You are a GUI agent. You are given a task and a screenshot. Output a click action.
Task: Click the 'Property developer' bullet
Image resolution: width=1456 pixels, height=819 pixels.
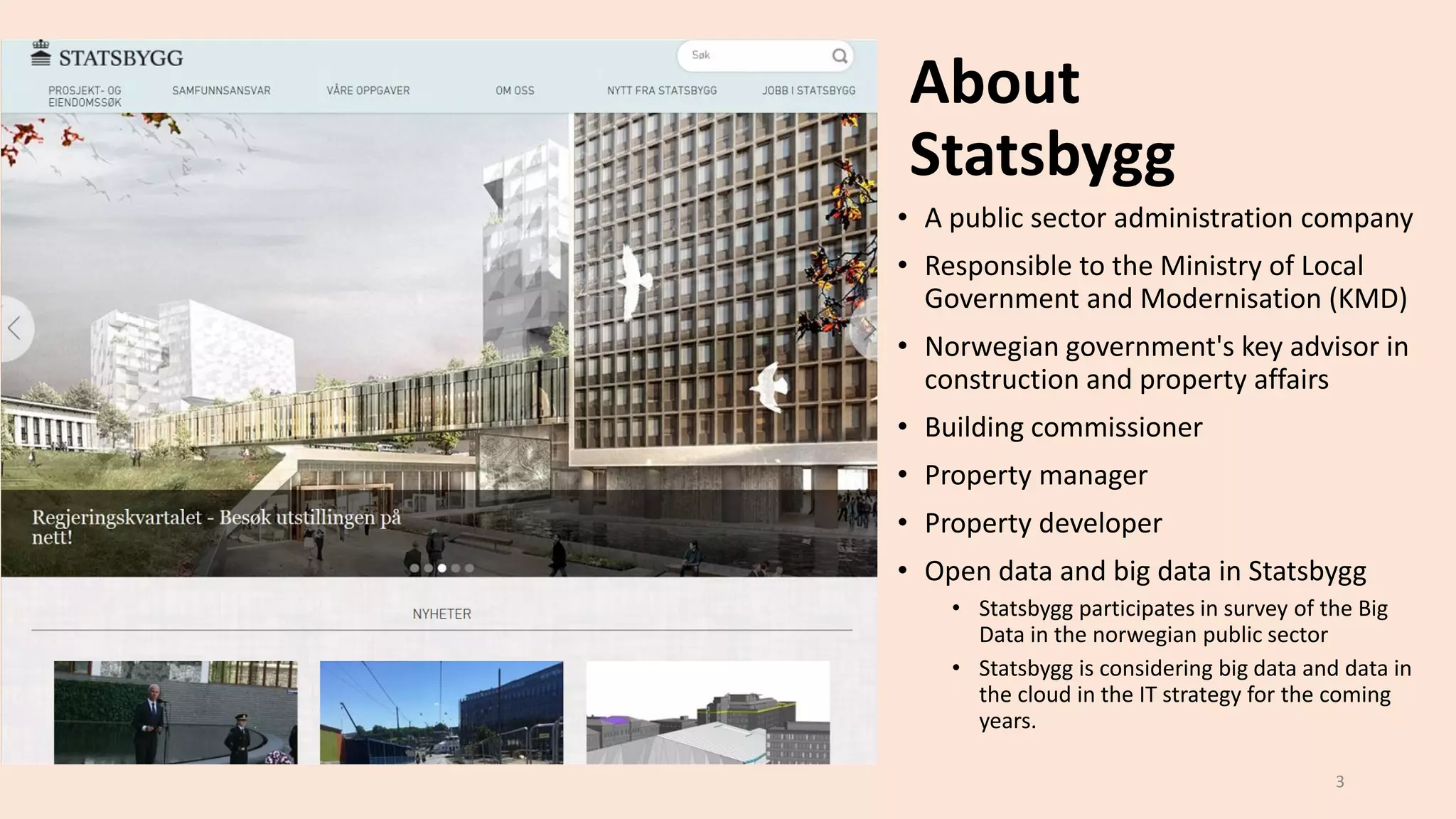click(x=1043, y=523)
